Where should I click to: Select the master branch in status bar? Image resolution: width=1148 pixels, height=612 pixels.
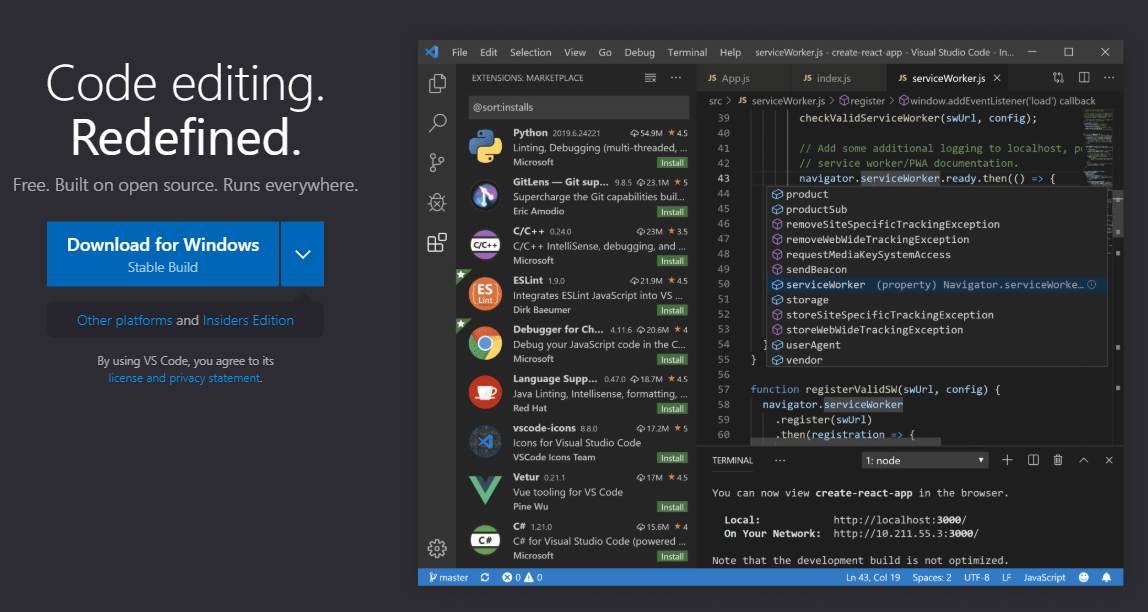click(448, 577)
